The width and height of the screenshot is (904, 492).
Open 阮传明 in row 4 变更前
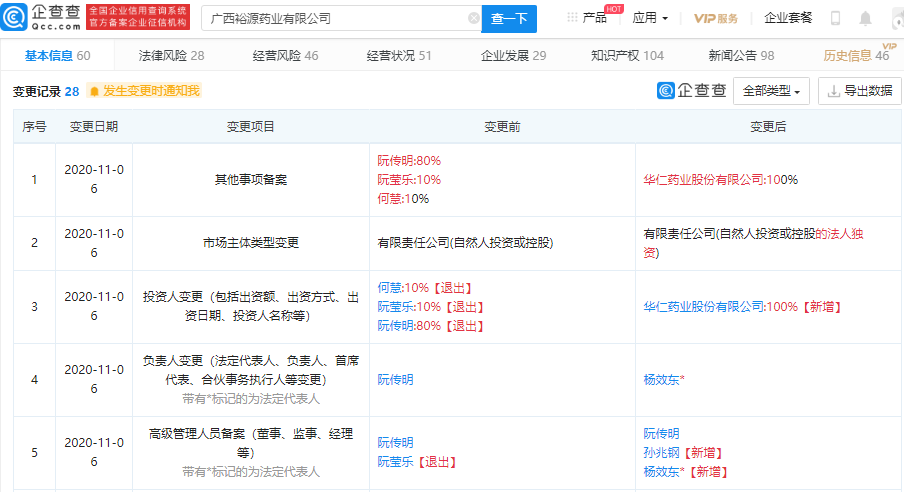[395, 380]
